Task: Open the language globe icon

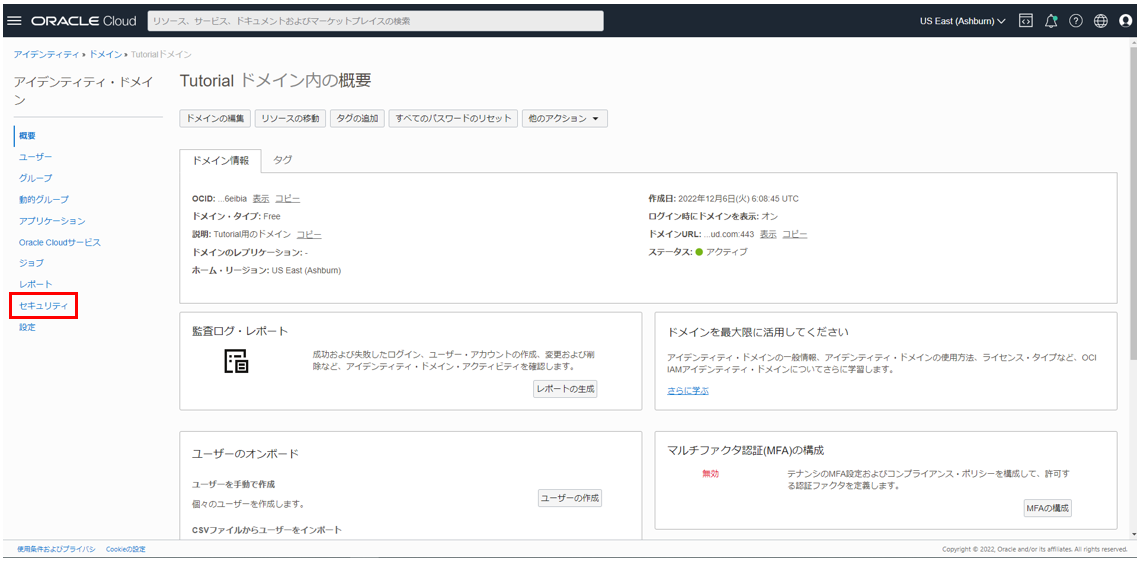Action: pos(1101,21)
